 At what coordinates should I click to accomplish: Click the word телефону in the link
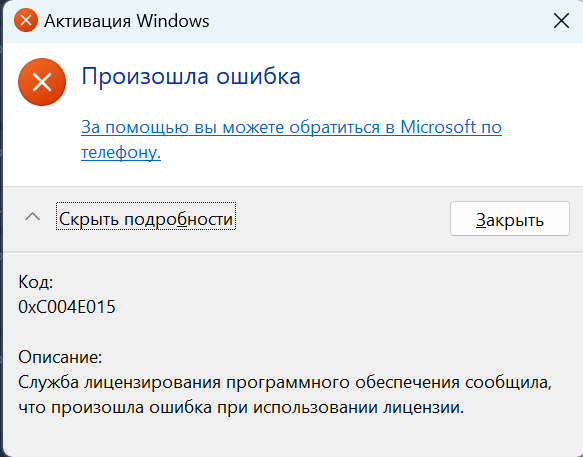click(121, 152)
